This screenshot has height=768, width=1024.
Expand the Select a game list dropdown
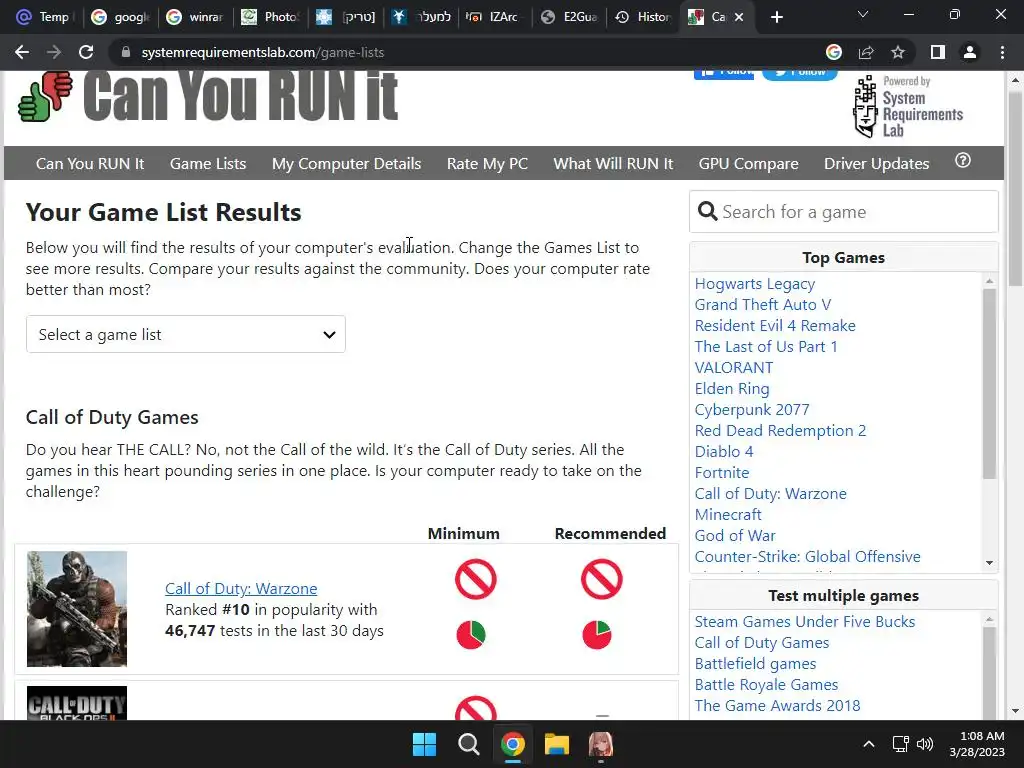tap(185, 334)
